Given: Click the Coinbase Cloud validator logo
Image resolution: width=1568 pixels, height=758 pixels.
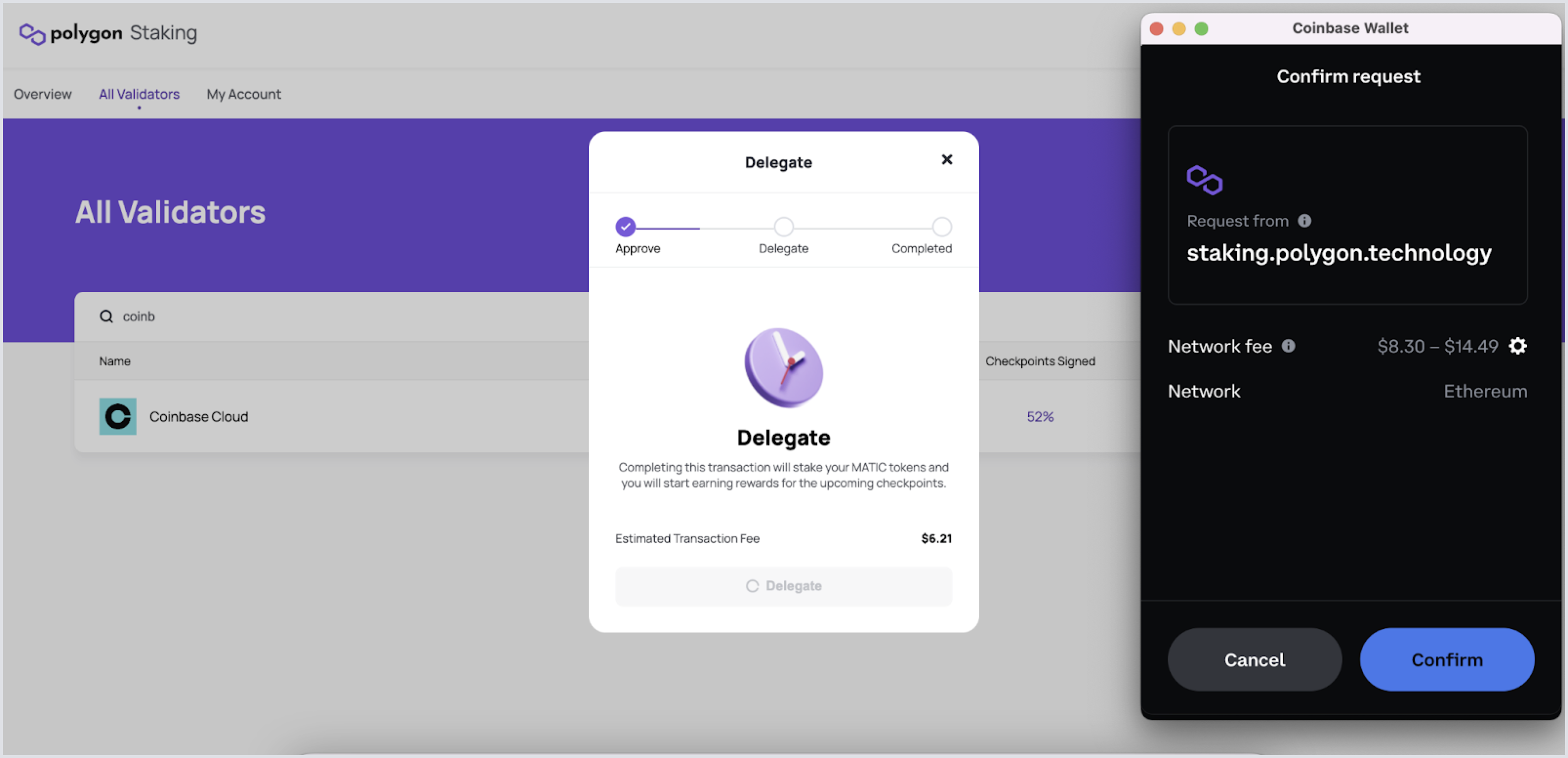Looking at the screenshot, I should point(118,417).
